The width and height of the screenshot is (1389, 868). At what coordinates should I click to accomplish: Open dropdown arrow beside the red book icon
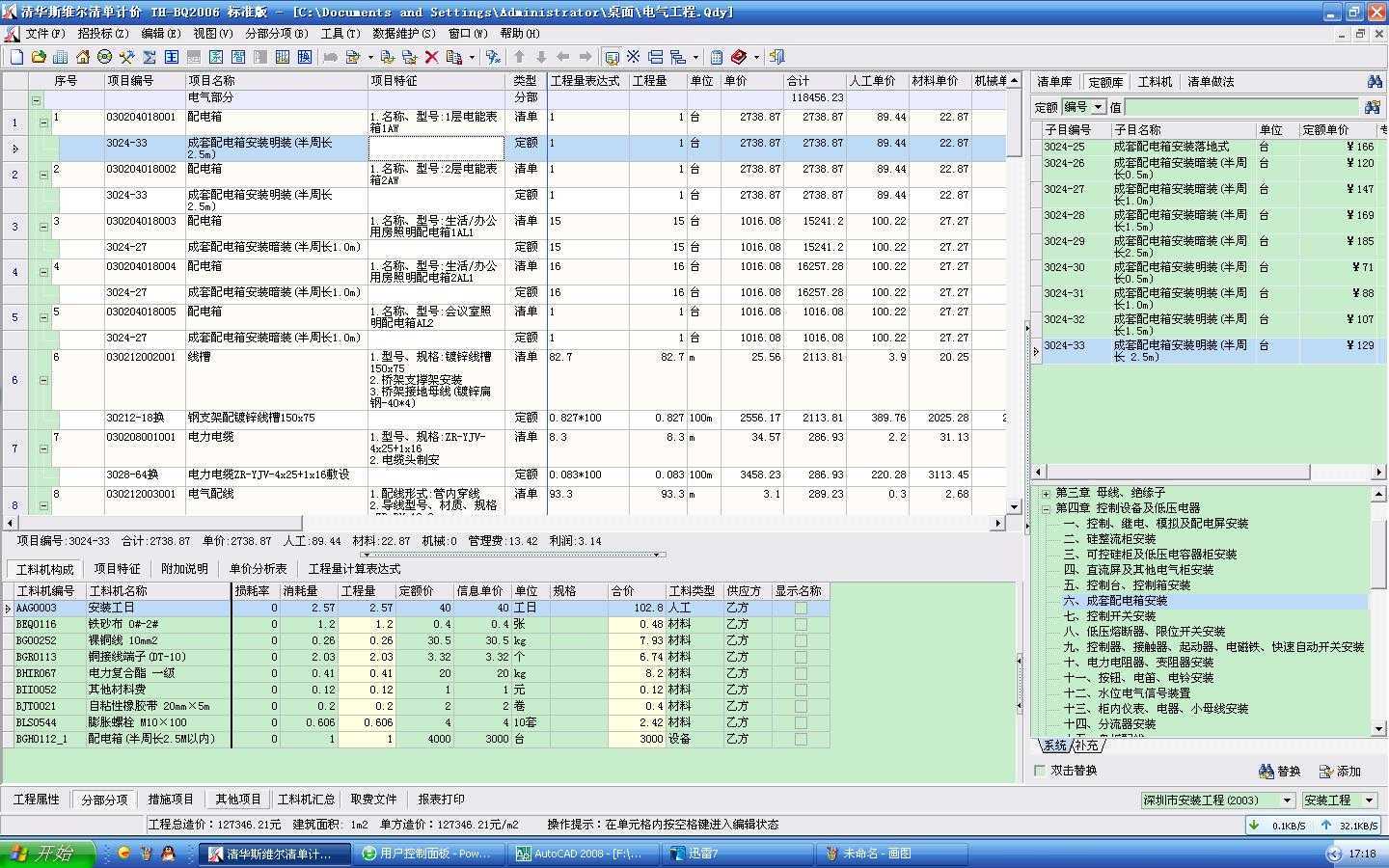(x=756, y=57)
